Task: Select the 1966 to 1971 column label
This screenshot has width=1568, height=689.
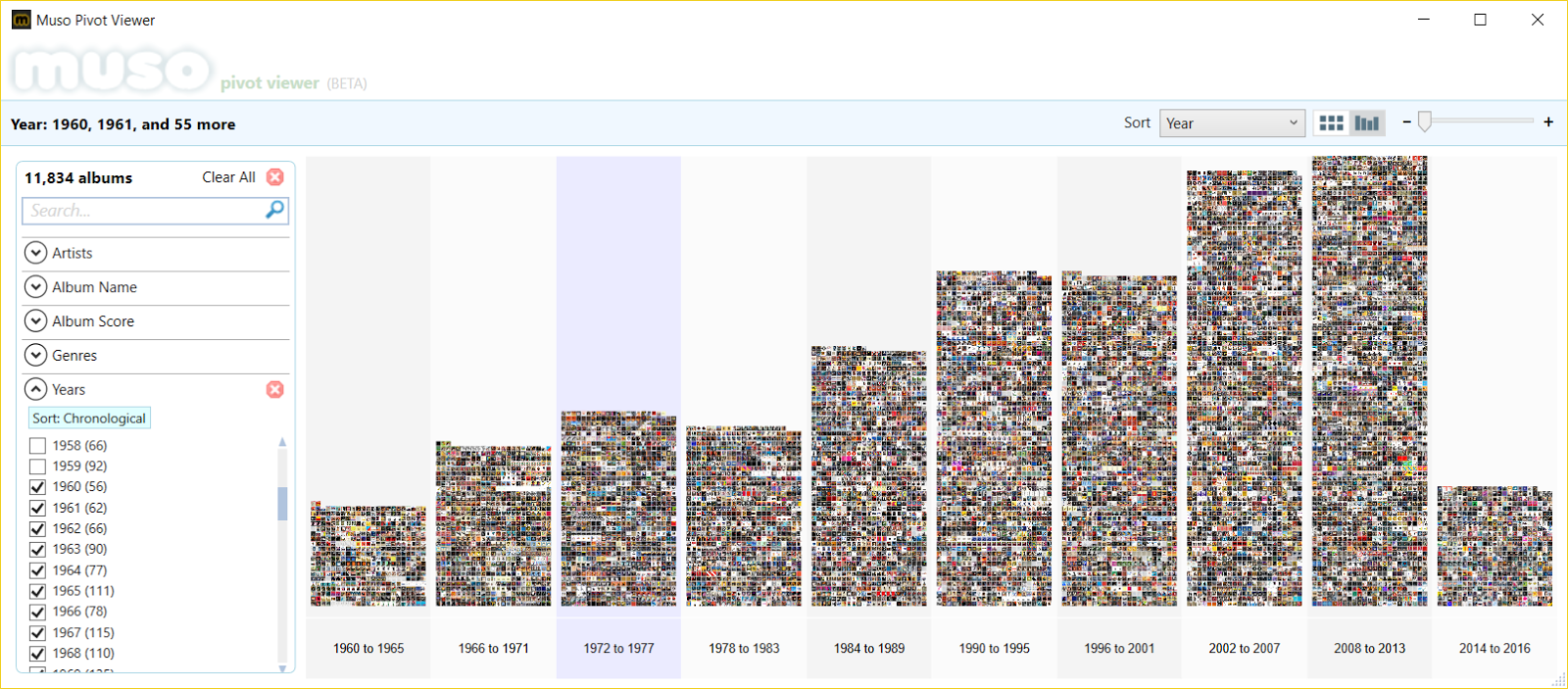Action: 493,648
